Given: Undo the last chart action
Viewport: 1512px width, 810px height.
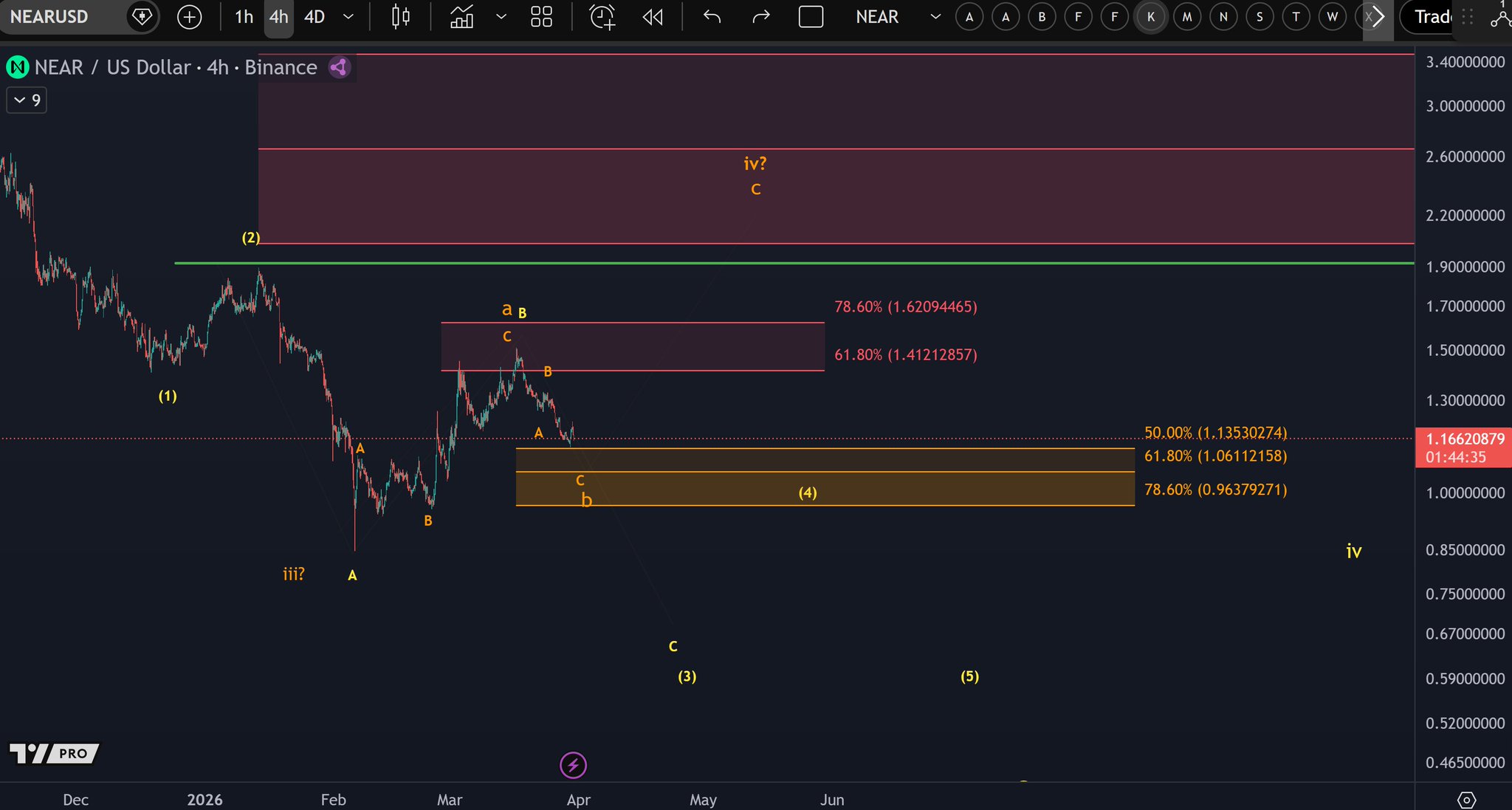Looking at the screenshot, I should 712,16.
